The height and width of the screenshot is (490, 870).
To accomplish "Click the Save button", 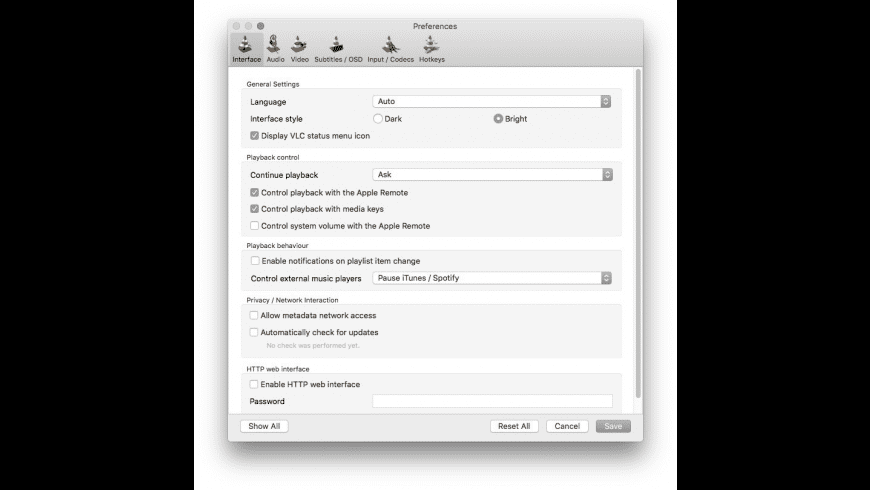I will pos(613,426).
